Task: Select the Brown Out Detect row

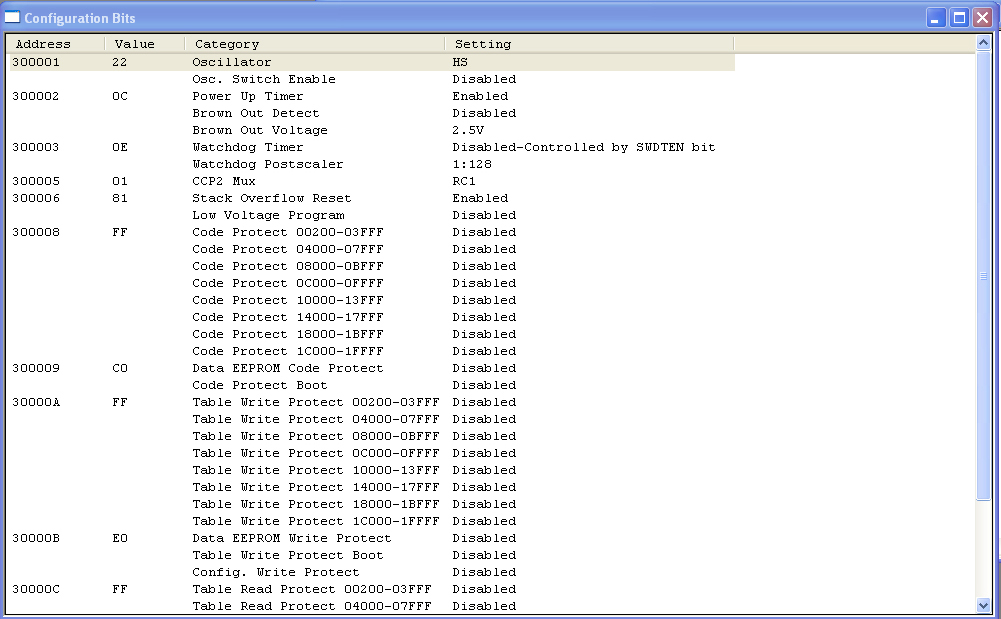Action: (372, 113)
